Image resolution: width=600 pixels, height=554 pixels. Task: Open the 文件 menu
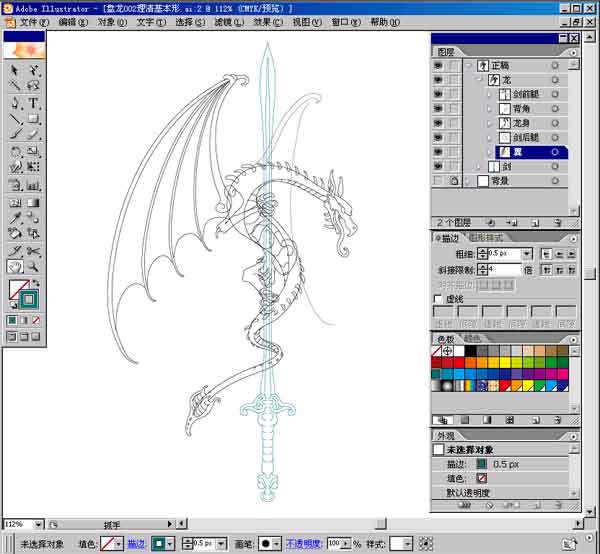pyautogui.click(x=34, y=22)
